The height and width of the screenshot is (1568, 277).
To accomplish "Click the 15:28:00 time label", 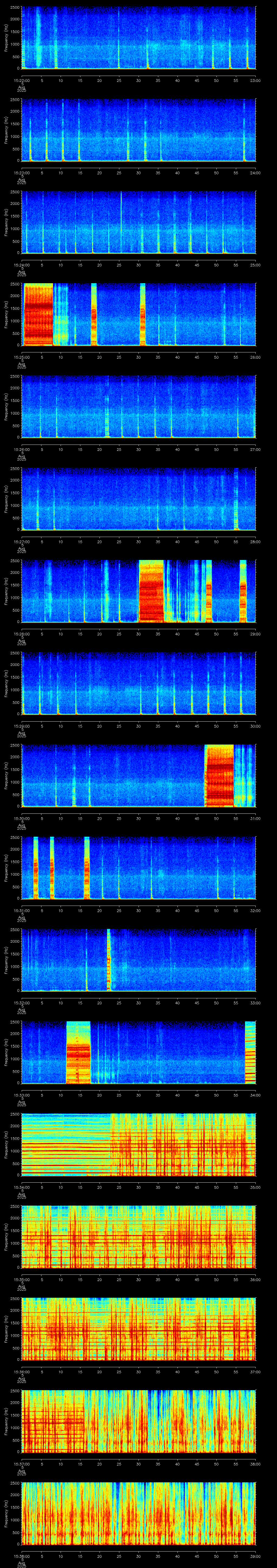I will [x=21, y=634].
